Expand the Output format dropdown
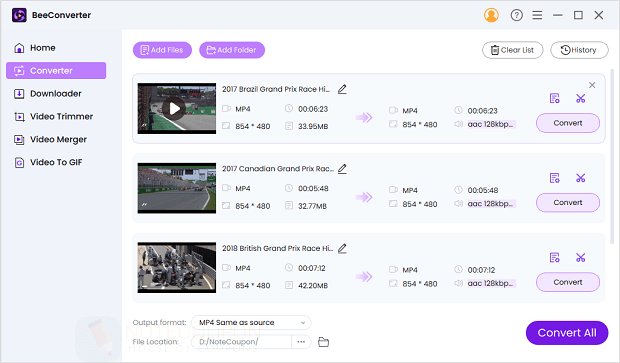 pos(251,323)
